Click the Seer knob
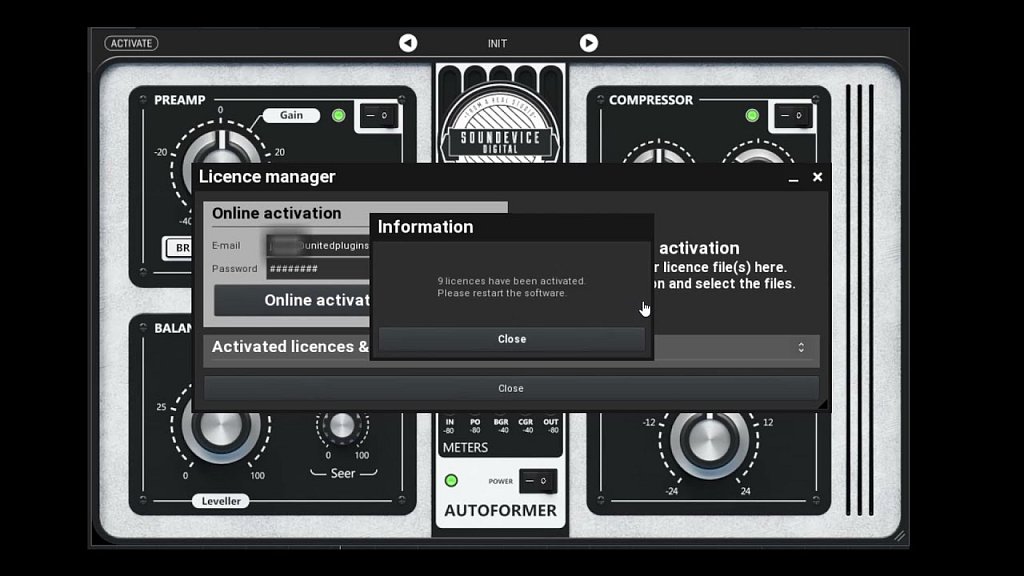 [x=342, y=426]
